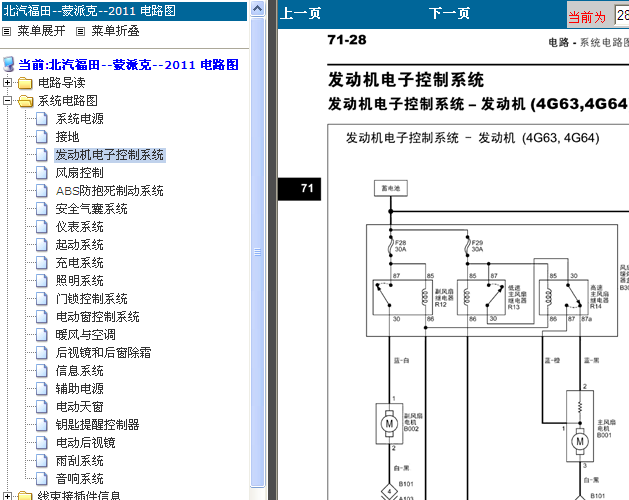The image size is (629, 500).
Task: Click 菜单展开 to expand all menus
Action: click(40, 31)
